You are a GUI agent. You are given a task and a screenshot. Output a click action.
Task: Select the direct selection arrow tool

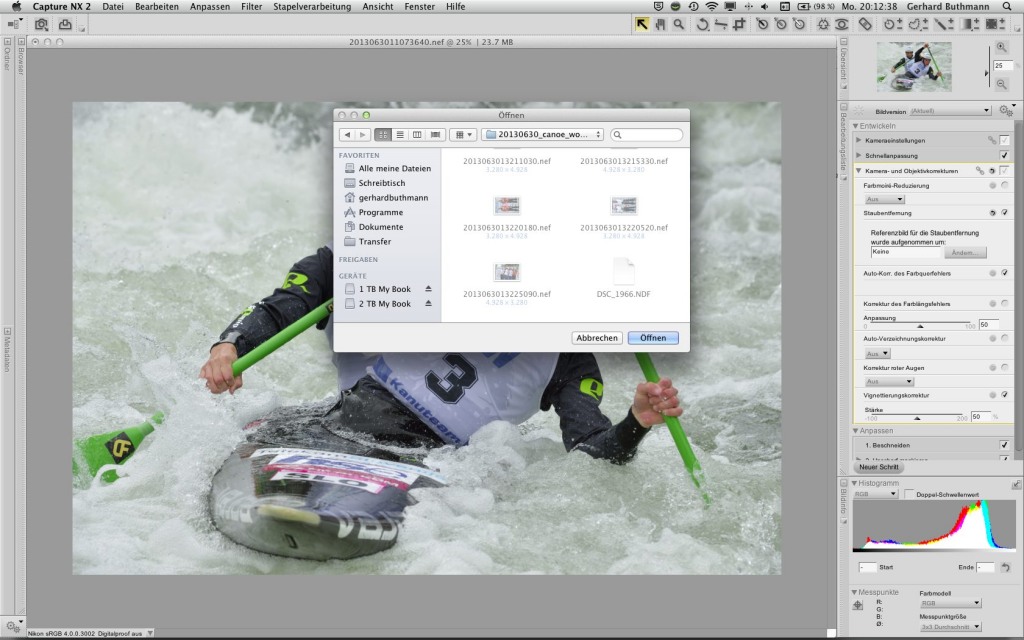pyautogui.click(x=642, y=25)
